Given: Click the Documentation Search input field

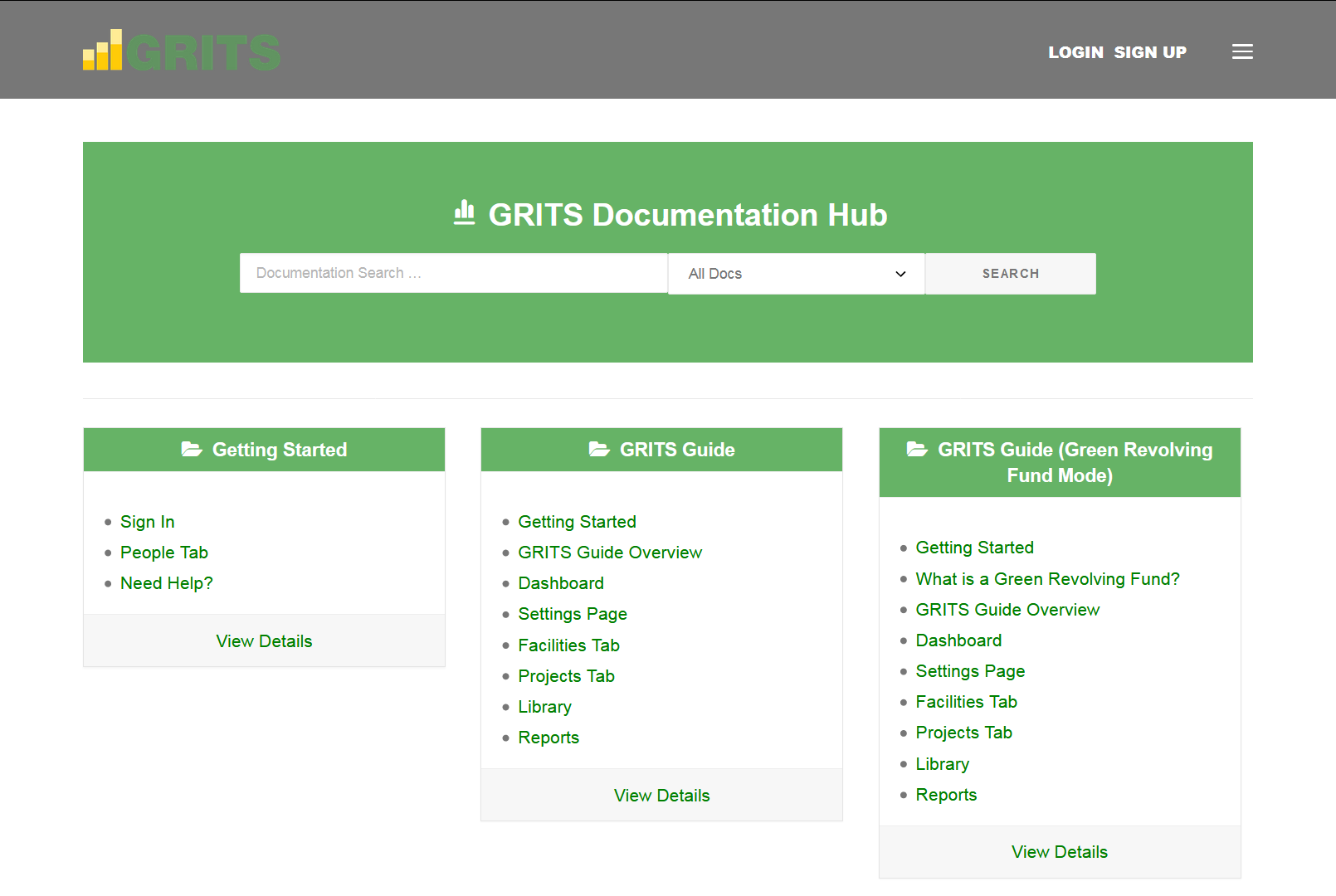Looking at the screenshot, I should (x=454, y=273).
